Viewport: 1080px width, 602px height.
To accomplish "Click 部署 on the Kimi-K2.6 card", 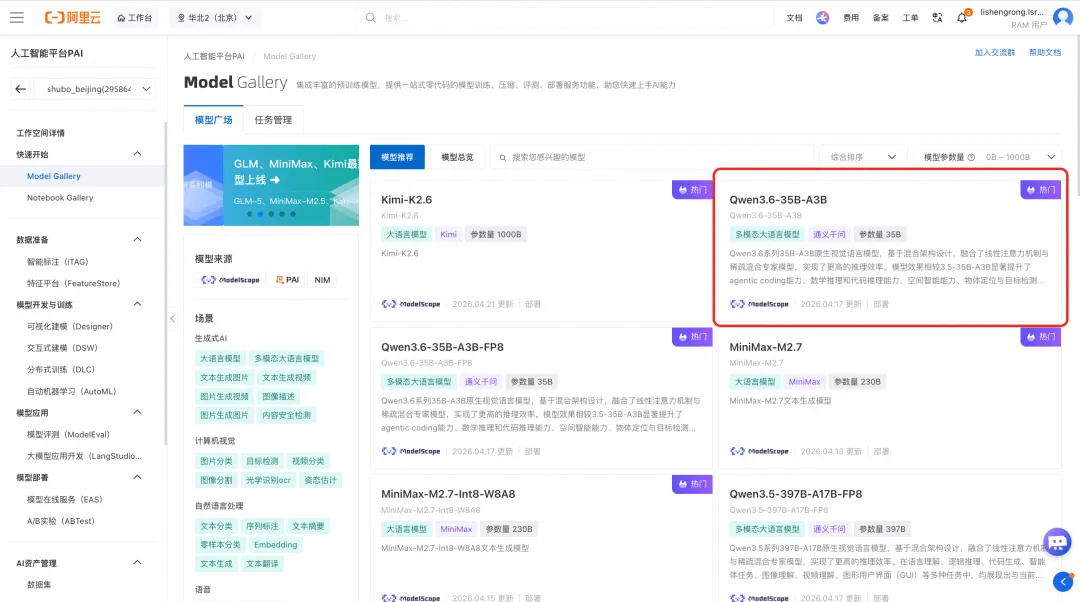I will click(532, 304).
